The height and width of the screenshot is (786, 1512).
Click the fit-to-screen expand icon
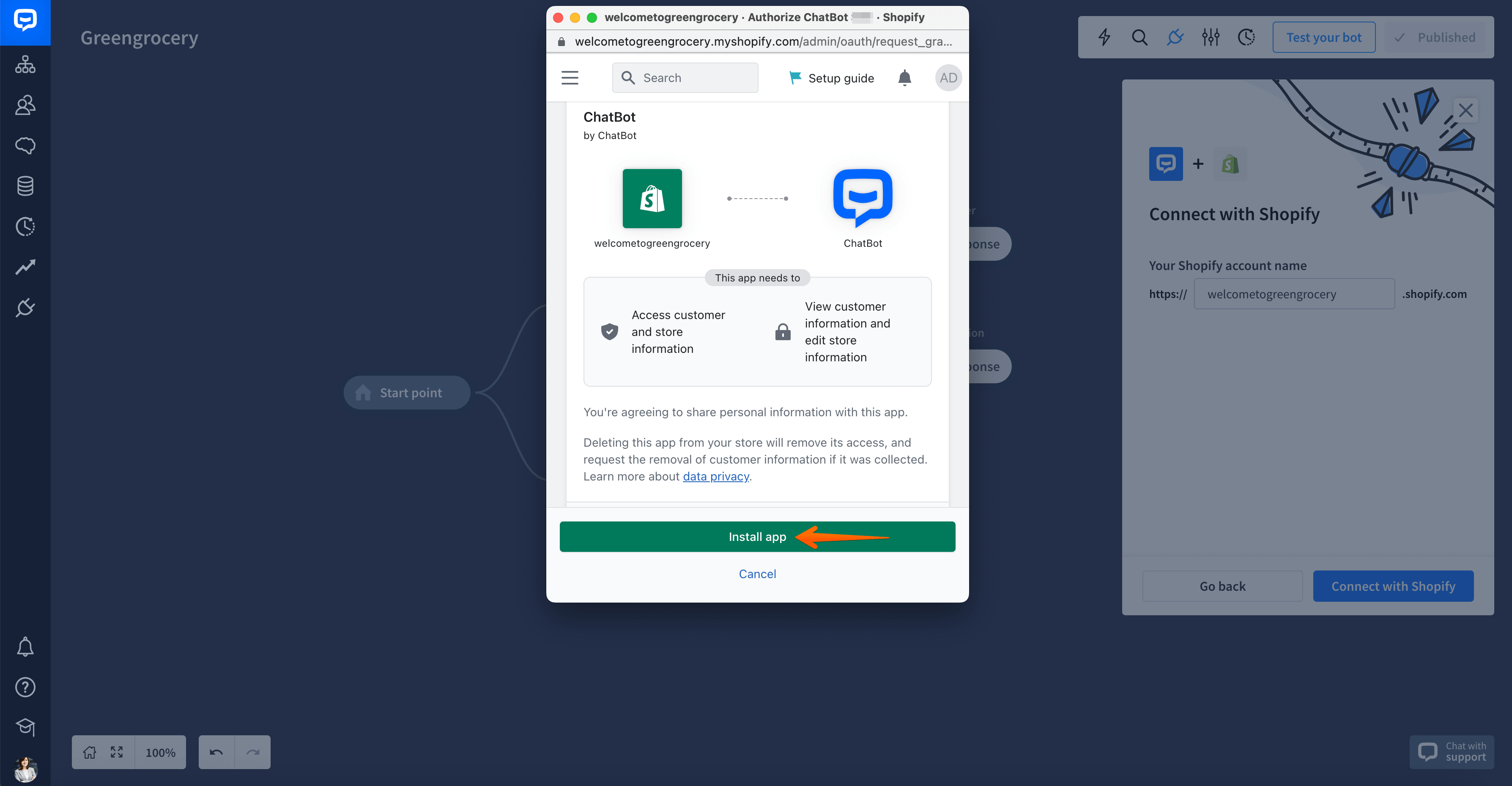[117, 752]
